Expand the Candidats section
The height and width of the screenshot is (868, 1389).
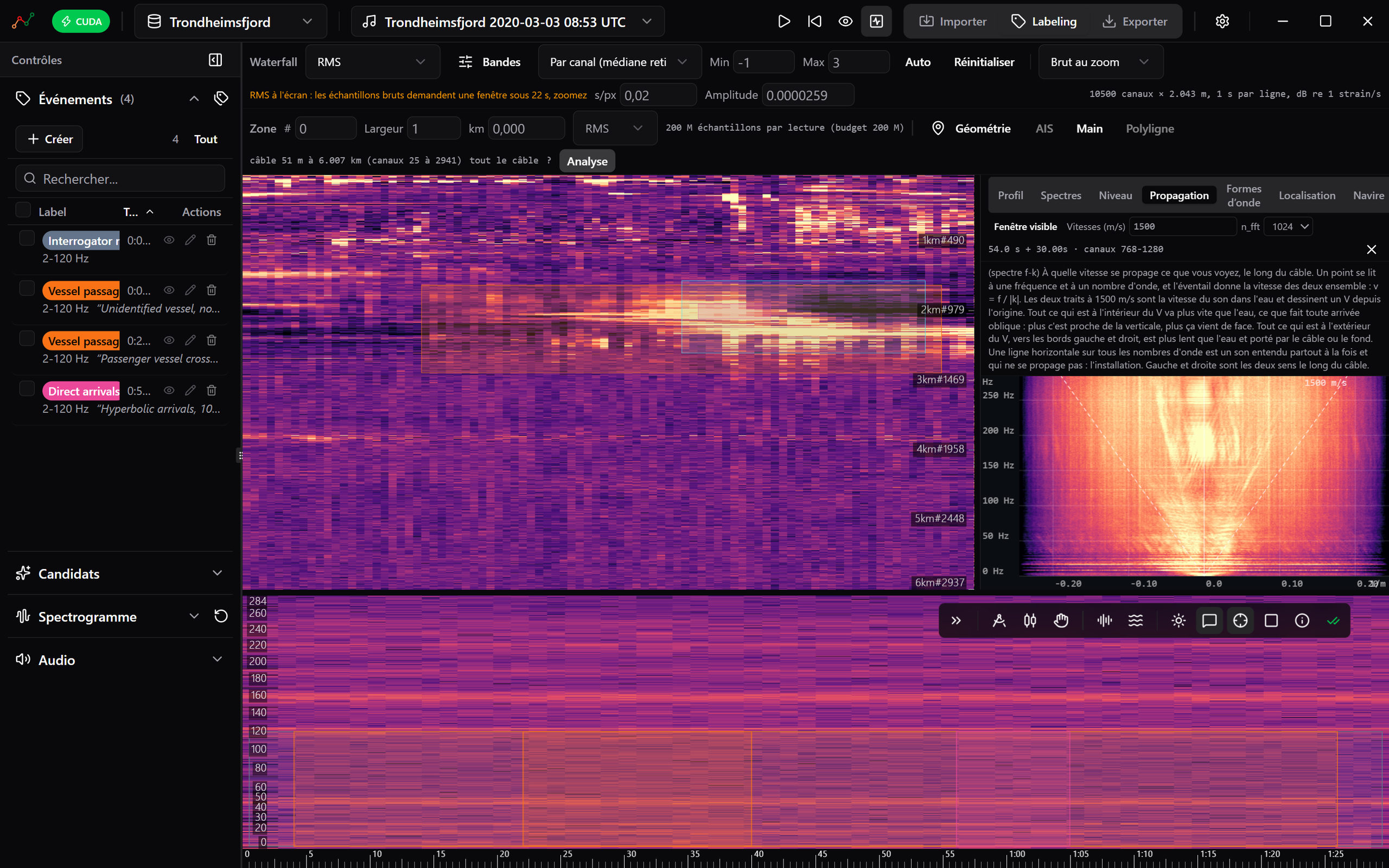coord(217,573)
